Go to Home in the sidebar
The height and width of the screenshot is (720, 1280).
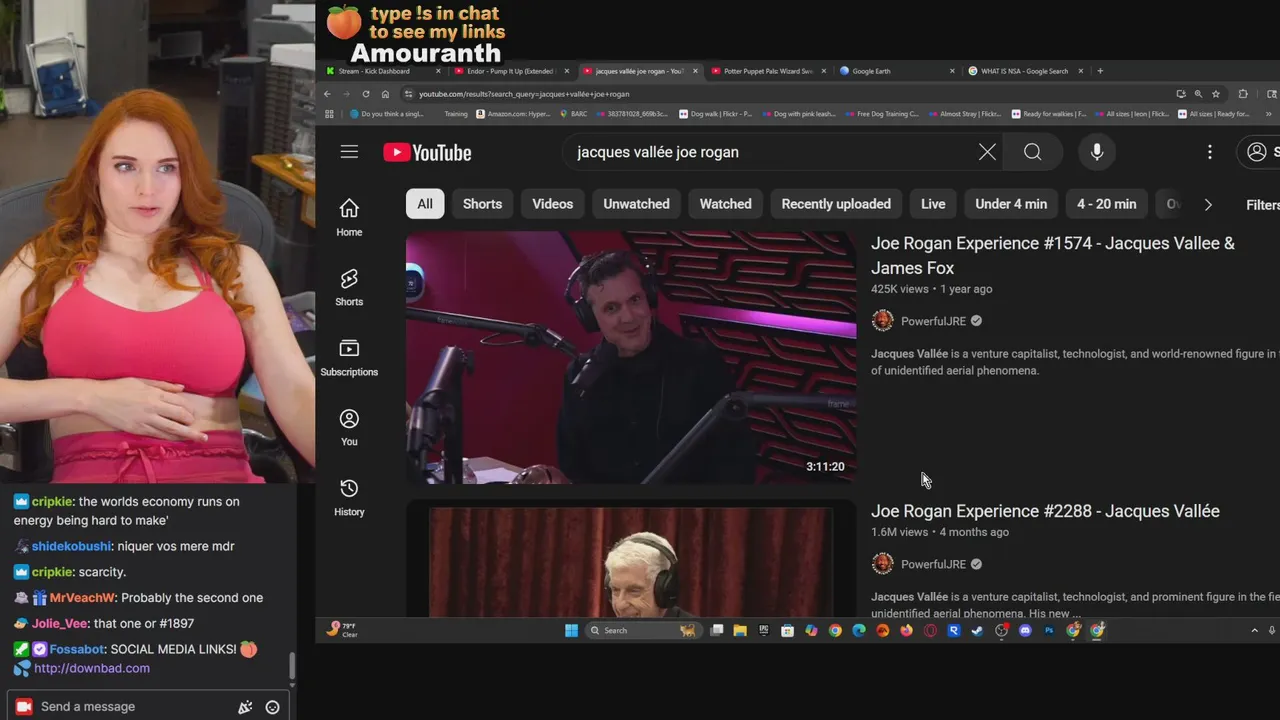349,217
